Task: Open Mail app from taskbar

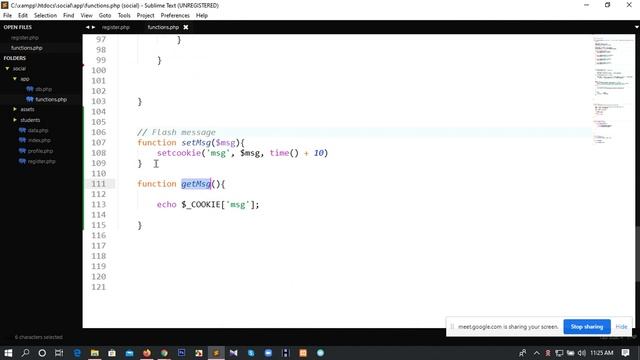Action: pos(129,353)
